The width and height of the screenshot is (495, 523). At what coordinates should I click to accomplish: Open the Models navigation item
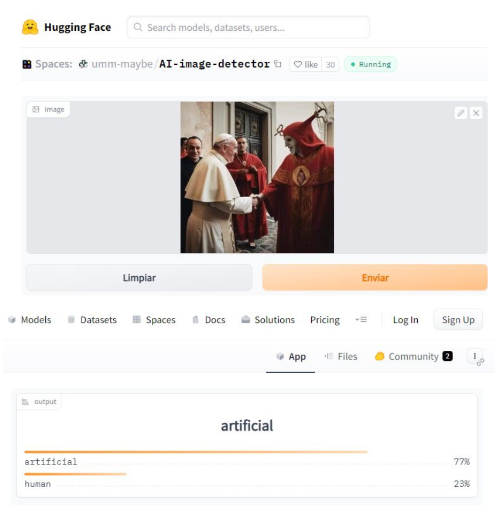coord(30,320)
